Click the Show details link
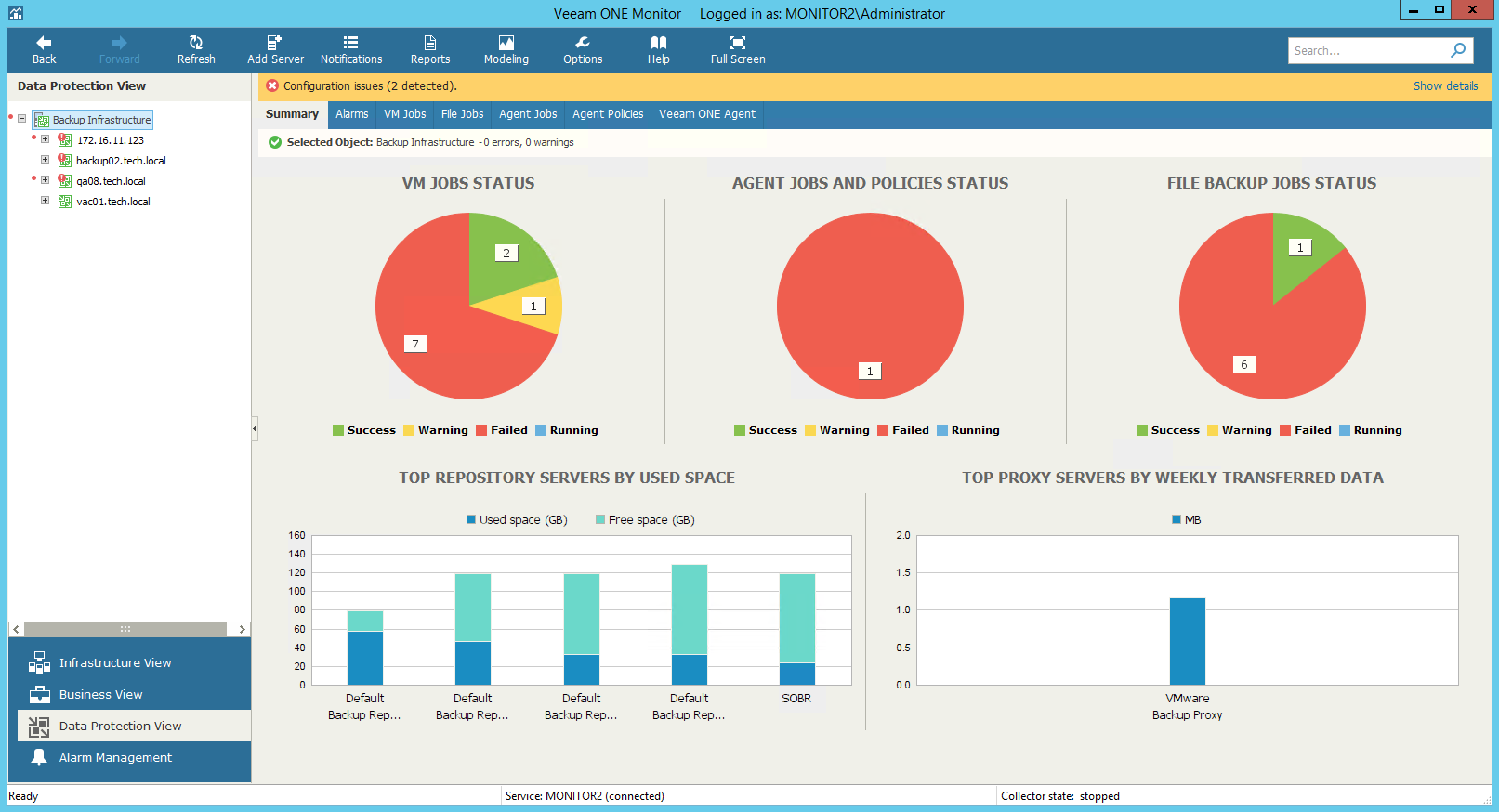The width and height of the screenshot is (1499, 812). [1445, 86]
